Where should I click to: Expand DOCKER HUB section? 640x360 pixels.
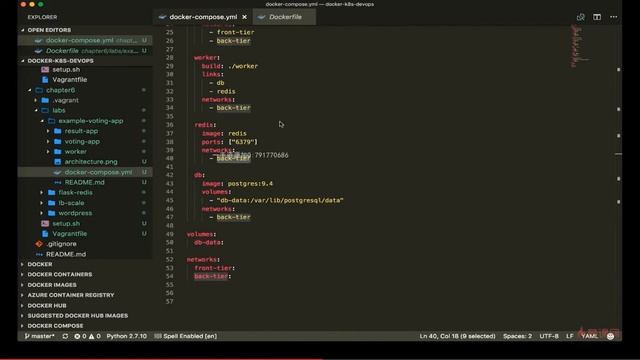47,306
